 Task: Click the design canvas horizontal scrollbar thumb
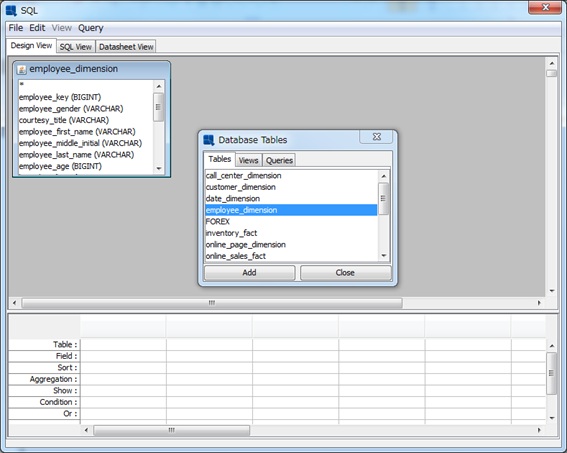coord(212,303)
